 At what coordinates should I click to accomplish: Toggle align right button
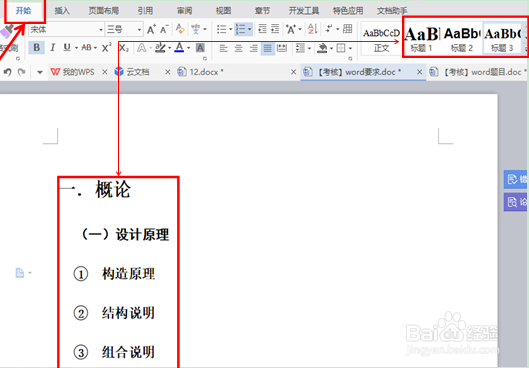click(254, 48)
